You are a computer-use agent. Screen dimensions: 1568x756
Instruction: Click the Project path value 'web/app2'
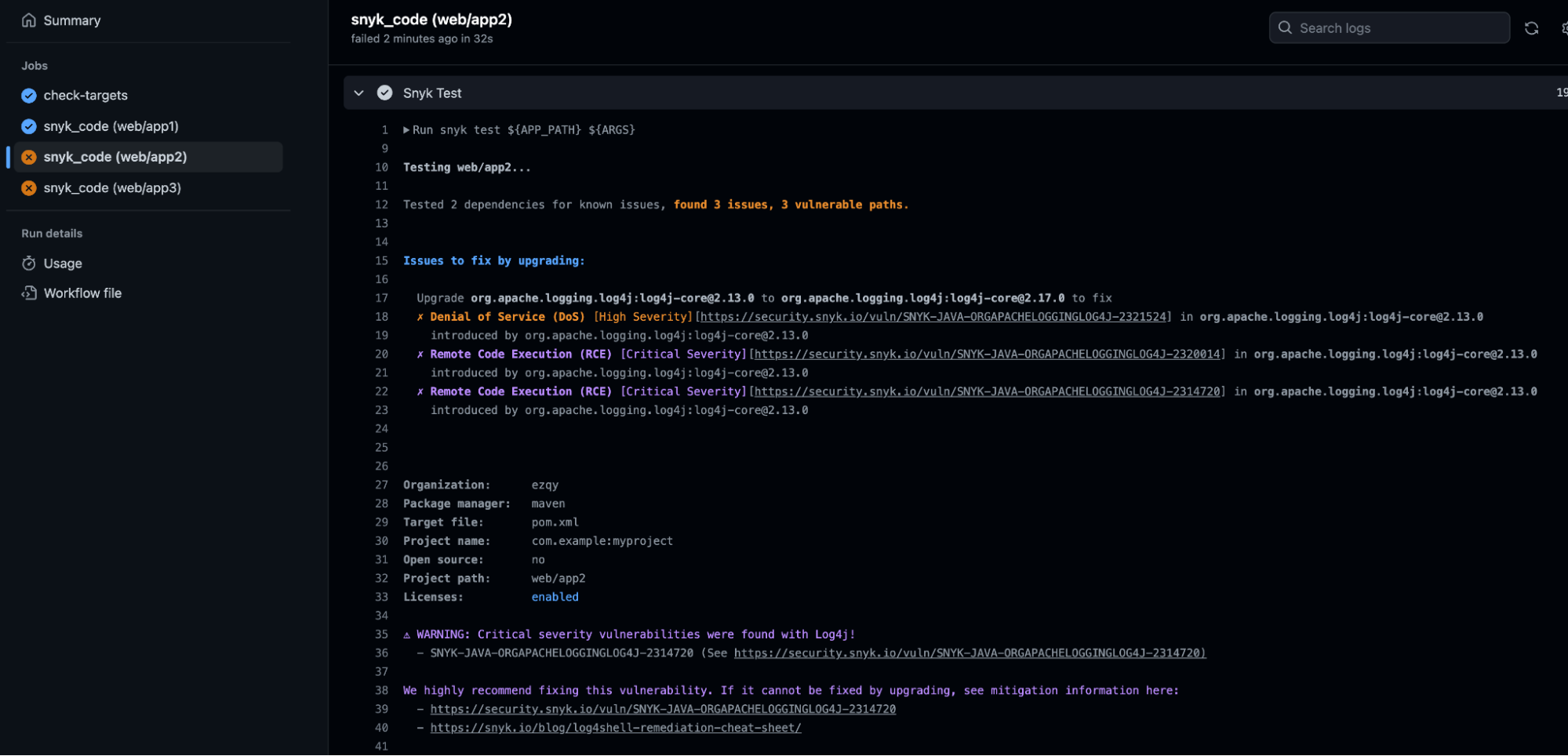[558, 579]
